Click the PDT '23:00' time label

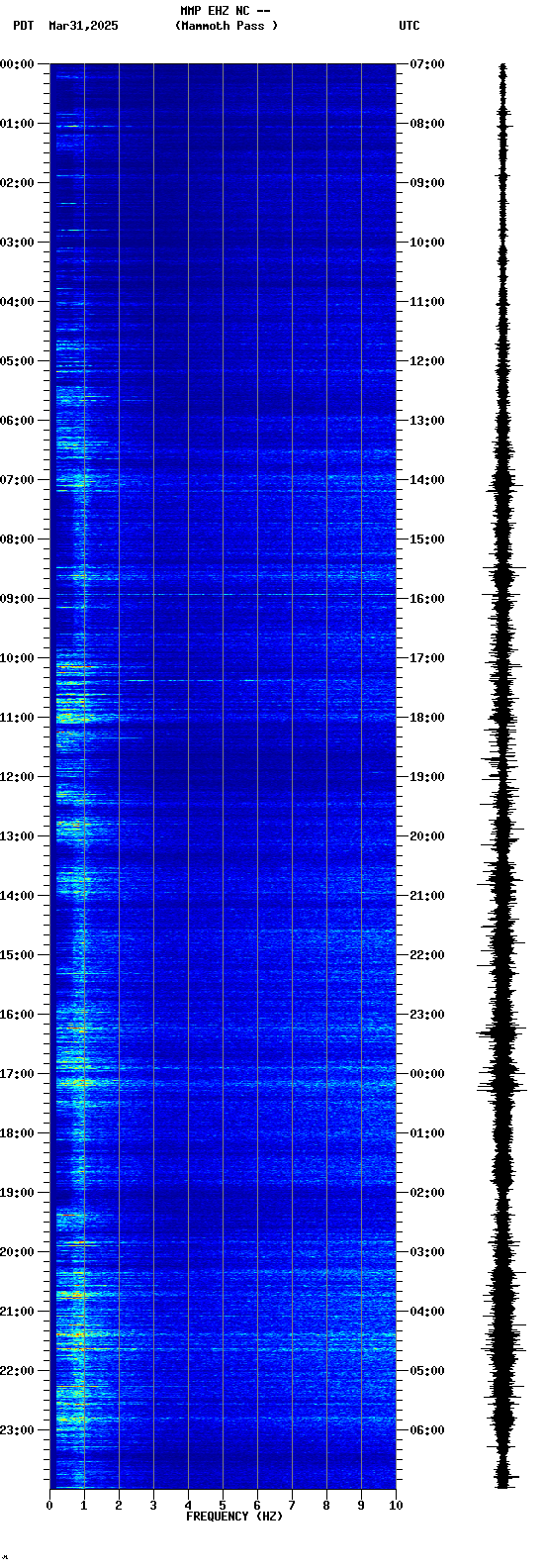[17, 1430]
